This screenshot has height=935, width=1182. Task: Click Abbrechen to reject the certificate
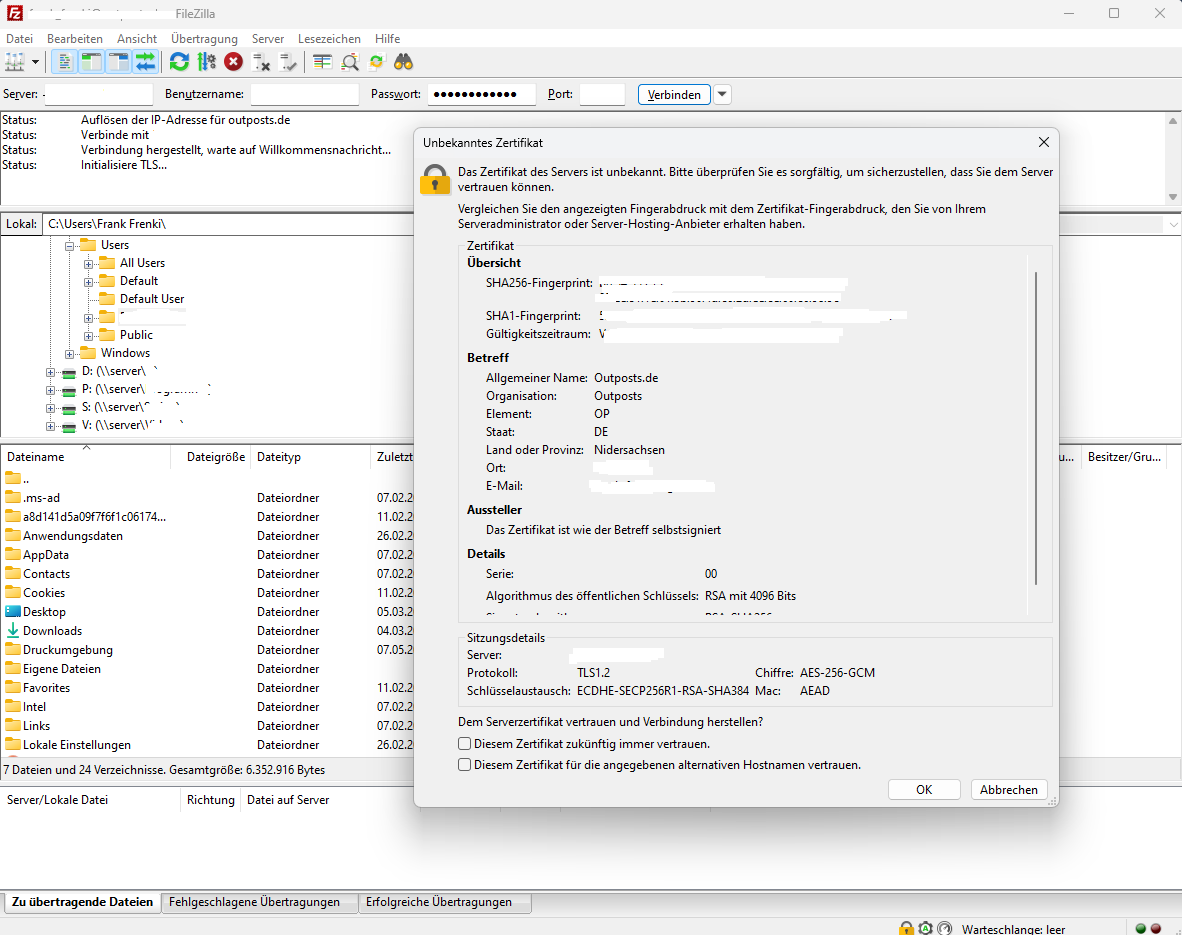pos(1009,789)
